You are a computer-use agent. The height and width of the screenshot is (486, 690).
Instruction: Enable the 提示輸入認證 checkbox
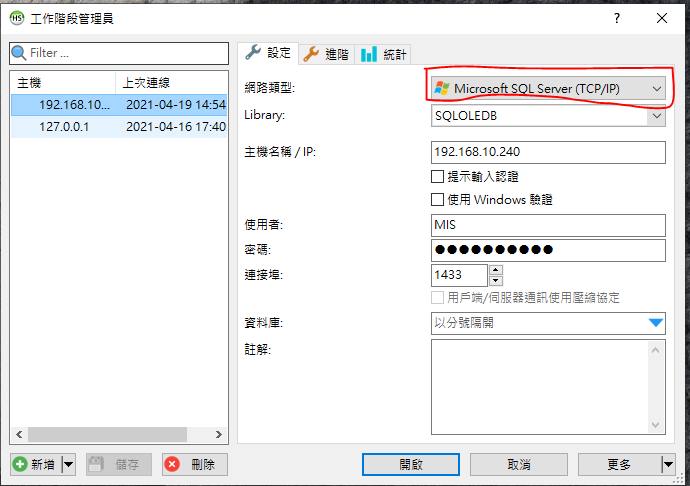click(x=437, y=177)
